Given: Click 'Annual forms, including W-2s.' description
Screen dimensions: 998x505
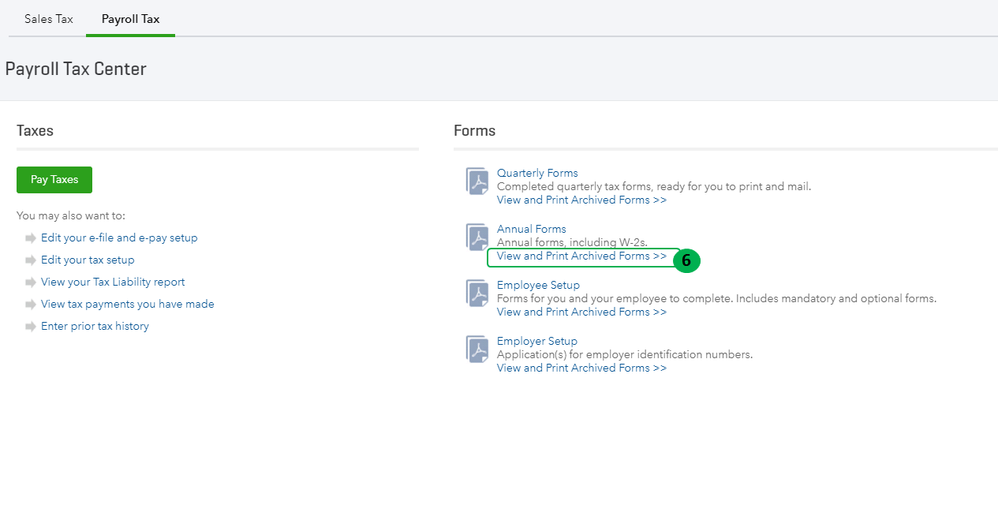Looking at the screenshot, I should 572,243.
